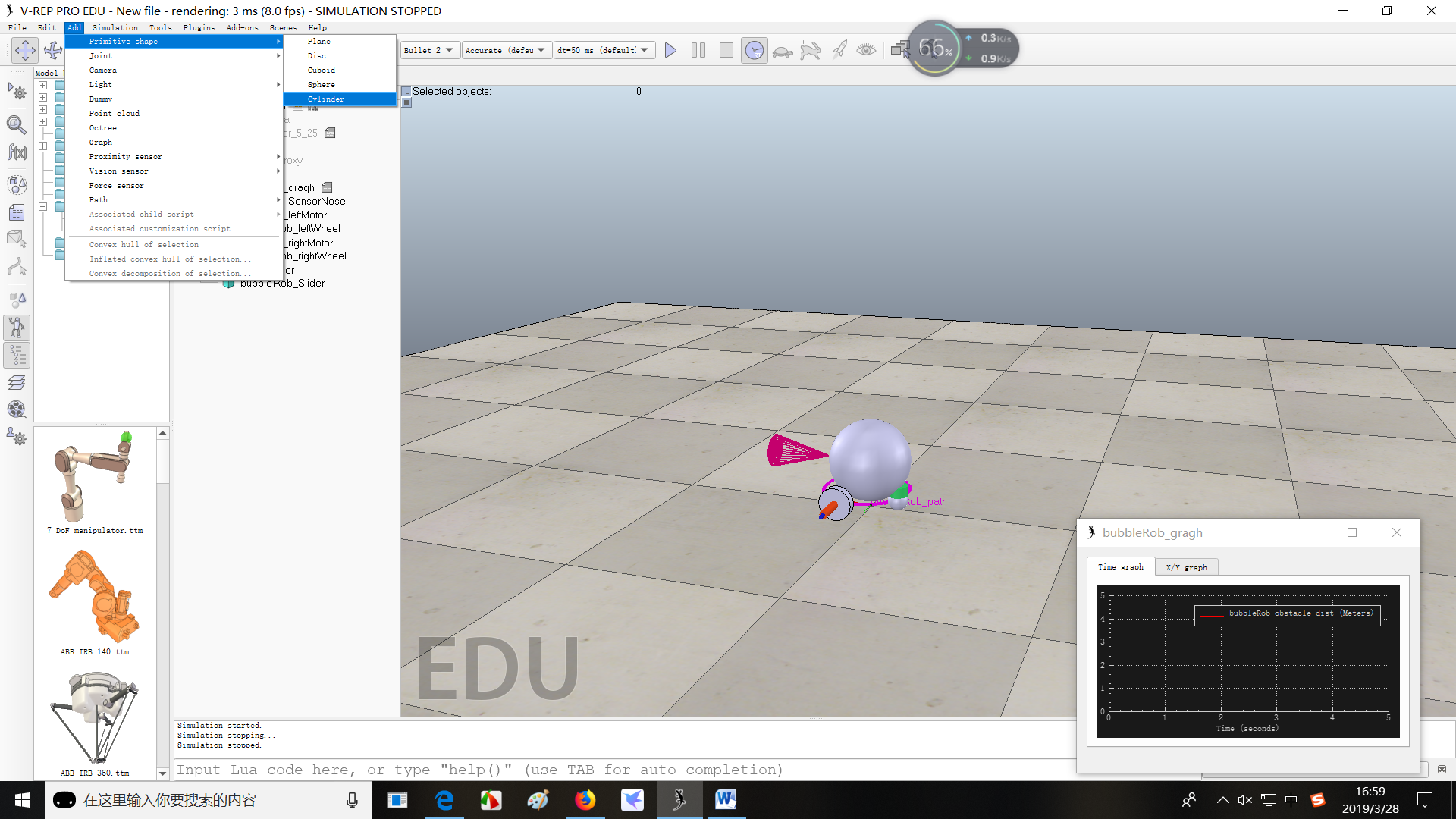Viewport: 1456px width, 819px height.
Task: Open the scripts dialog icon
Action: [17, 213]
